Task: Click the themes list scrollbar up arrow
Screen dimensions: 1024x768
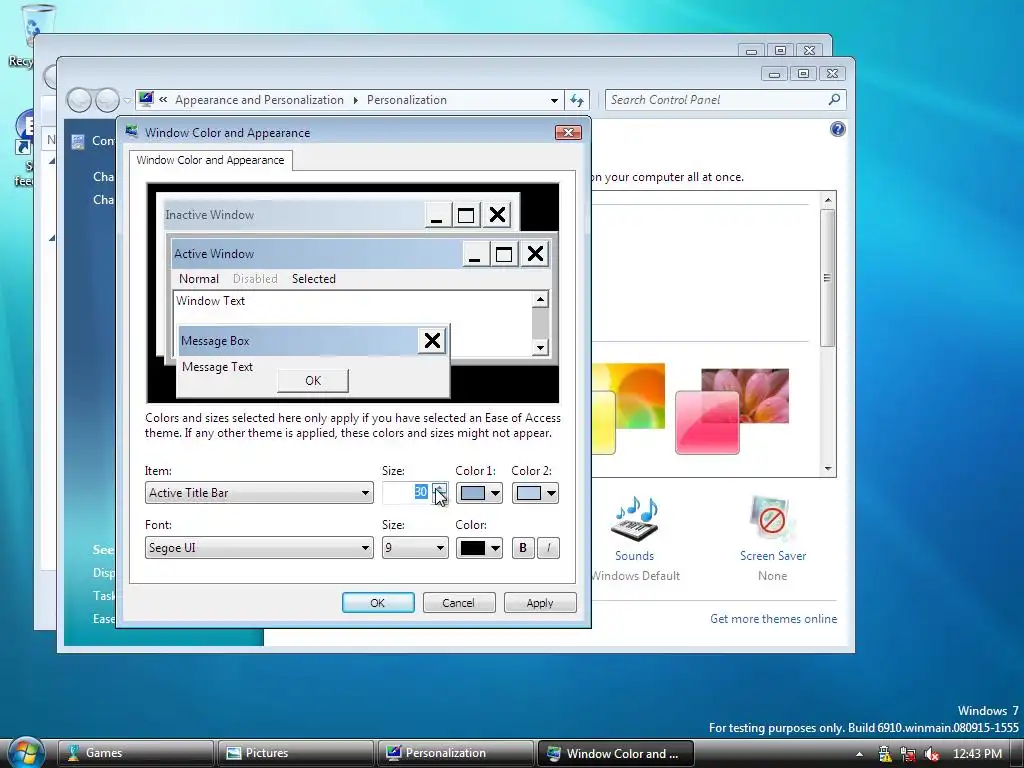Action: (x=828, y=200)
